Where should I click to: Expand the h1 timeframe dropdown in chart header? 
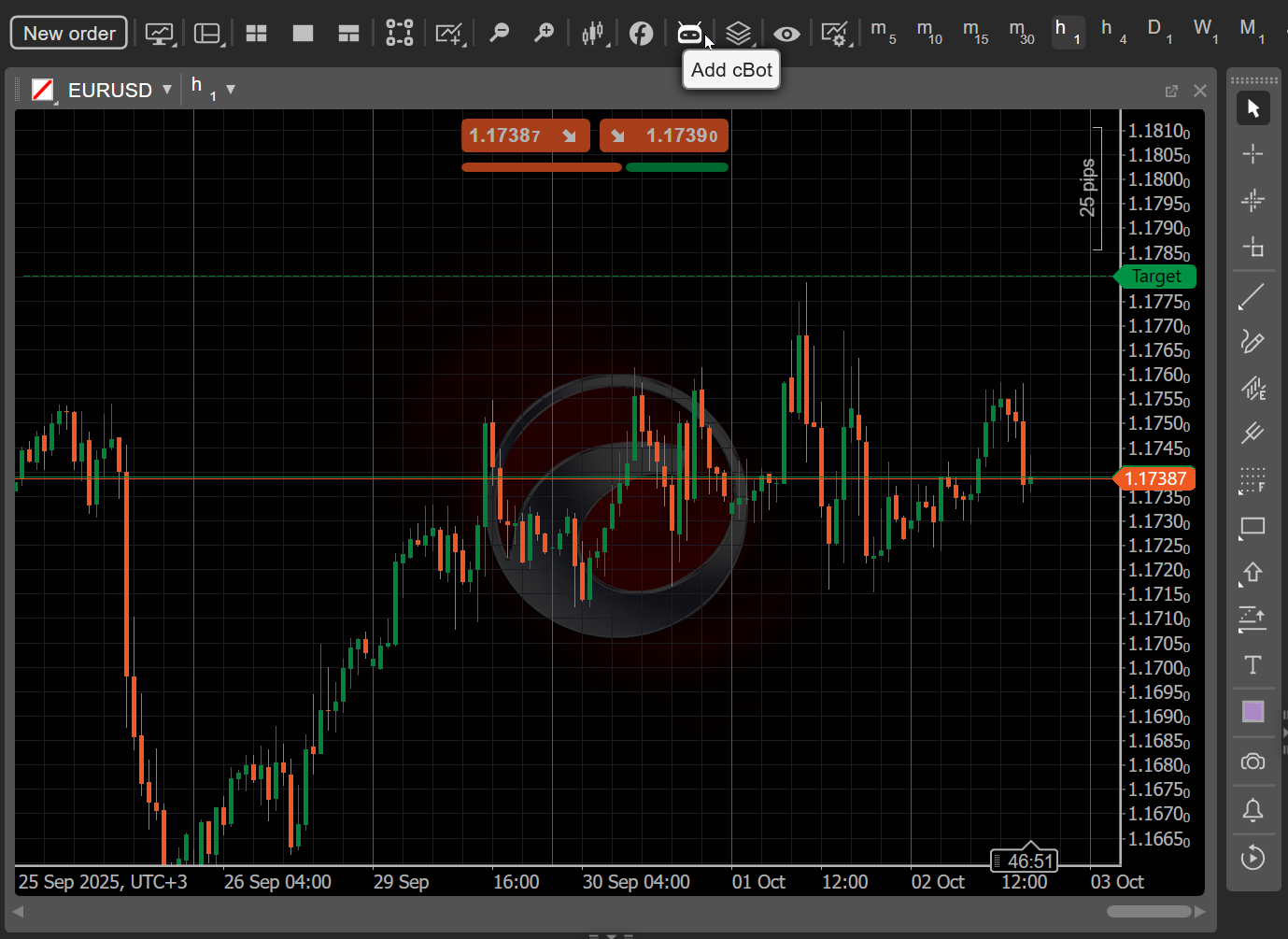tap(230, 90)
